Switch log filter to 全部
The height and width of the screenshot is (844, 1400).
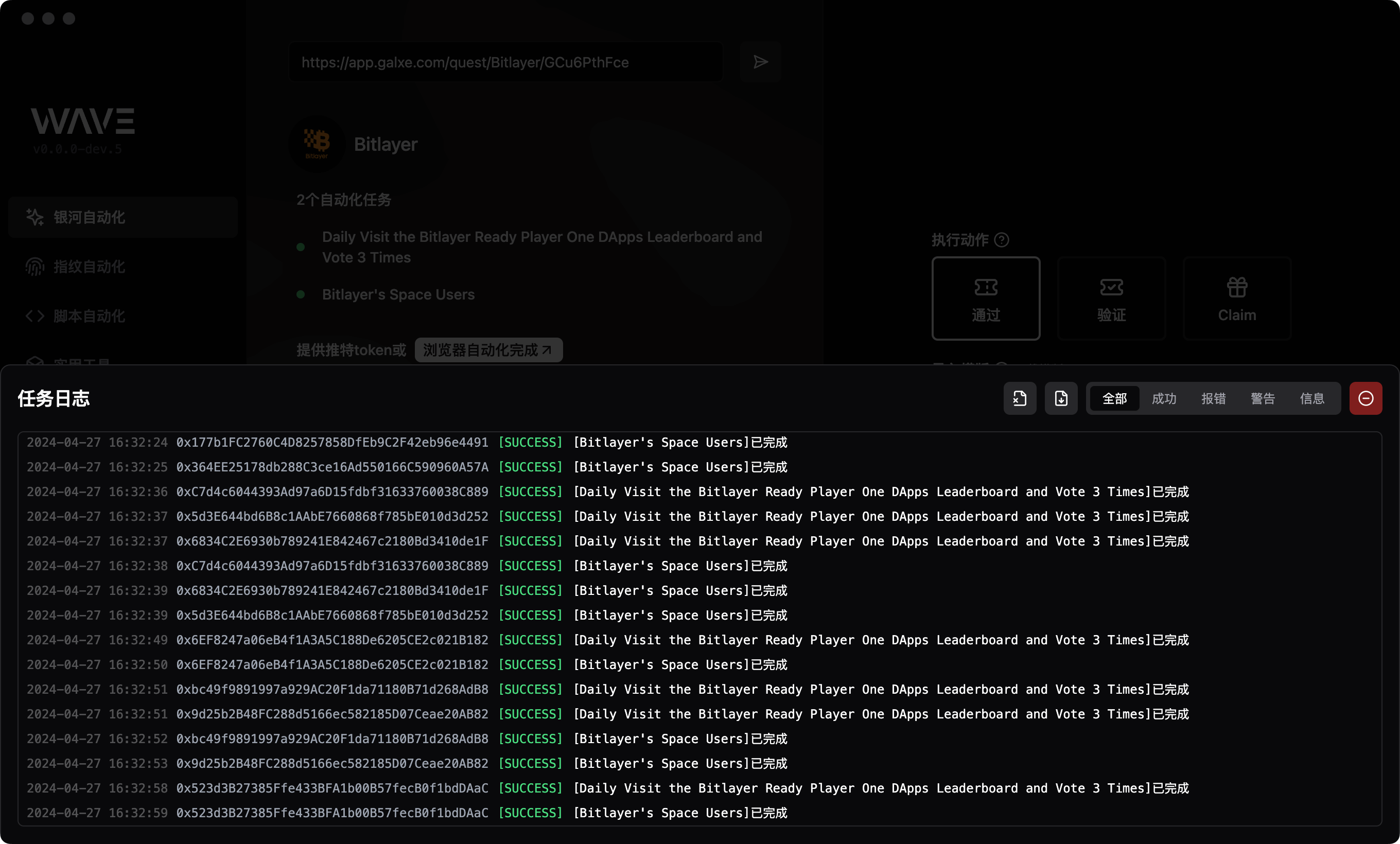click(1114, 398)
